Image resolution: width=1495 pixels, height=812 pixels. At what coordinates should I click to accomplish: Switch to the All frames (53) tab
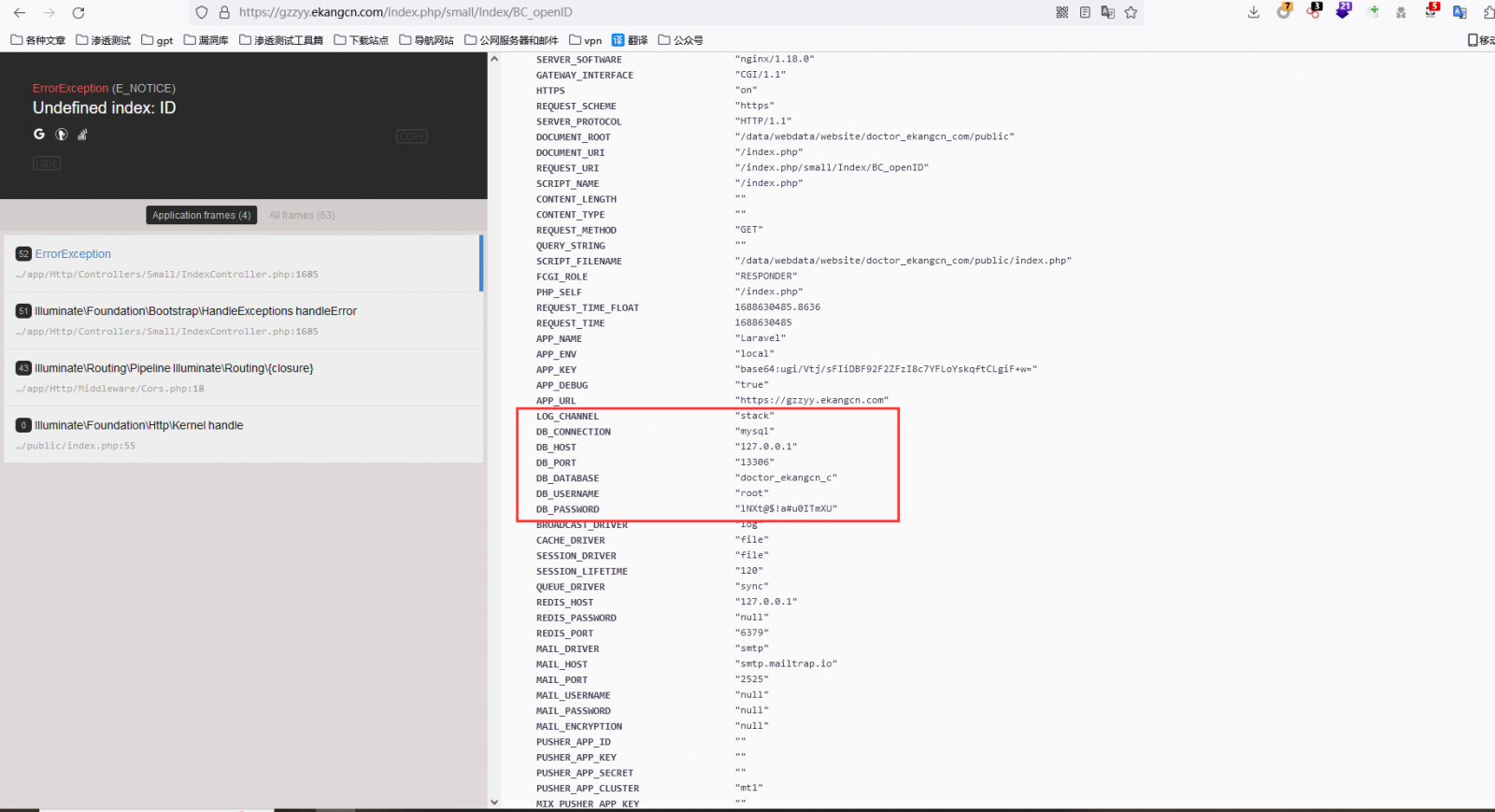[x=302, y=215]
